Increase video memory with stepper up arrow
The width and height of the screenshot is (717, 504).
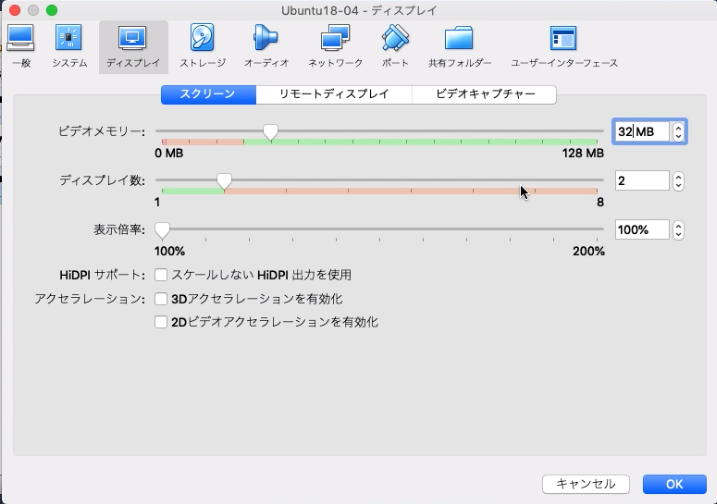(679, 127)
